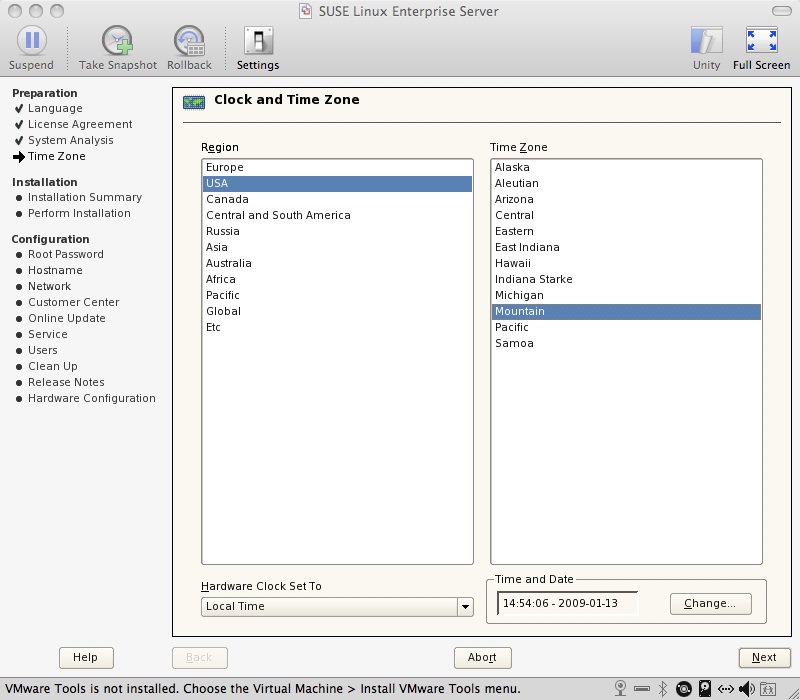Click Hardware Configuration step in sidebar
The height and width of the screenshot is (700, 800).
coord(92,398)
